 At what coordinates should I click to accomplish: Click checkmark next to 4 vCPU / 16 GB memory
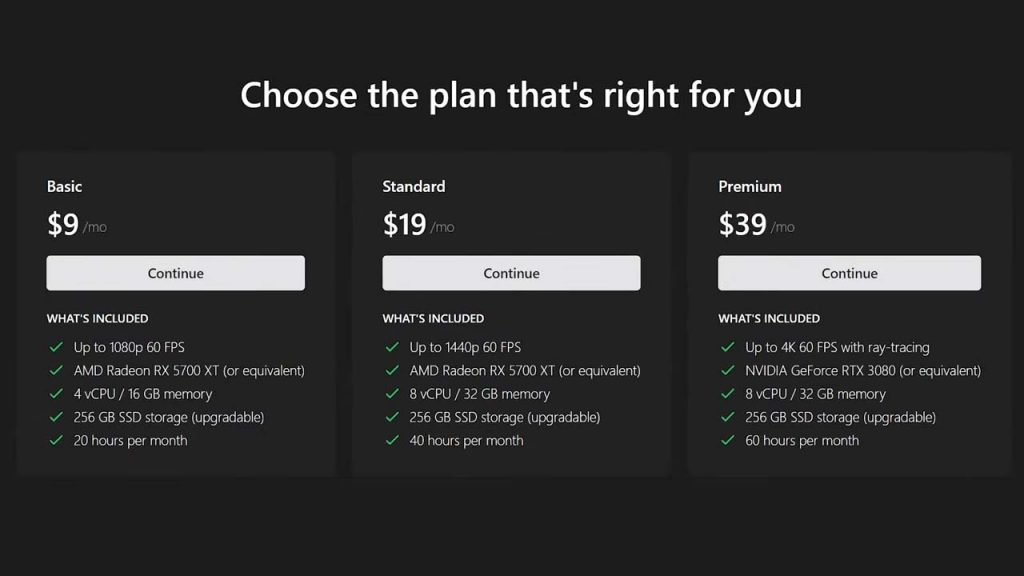pos(56,394)
